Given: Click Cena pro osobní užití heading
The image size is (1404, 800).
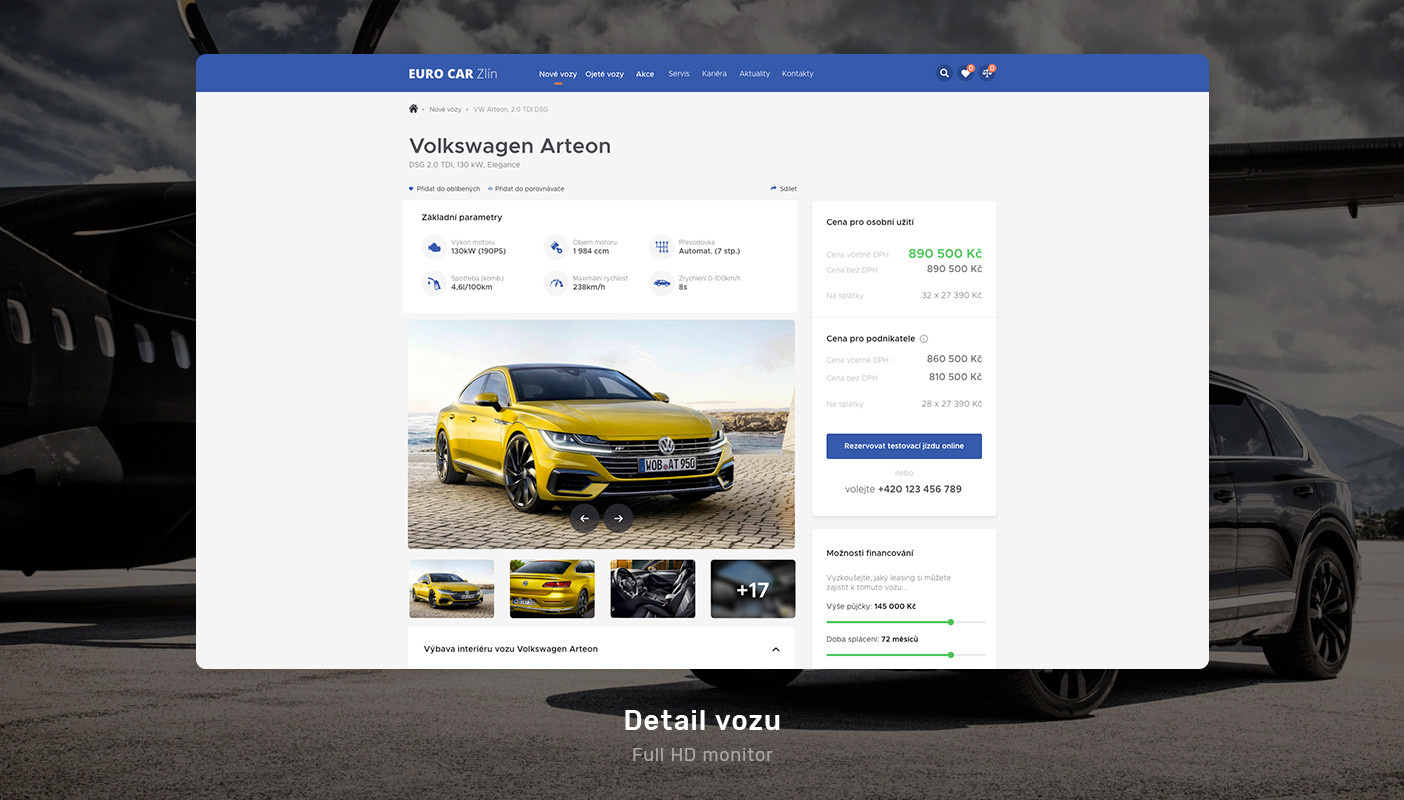Looking at the screenshot, I should pyautogui.click(x=870, y=222).
